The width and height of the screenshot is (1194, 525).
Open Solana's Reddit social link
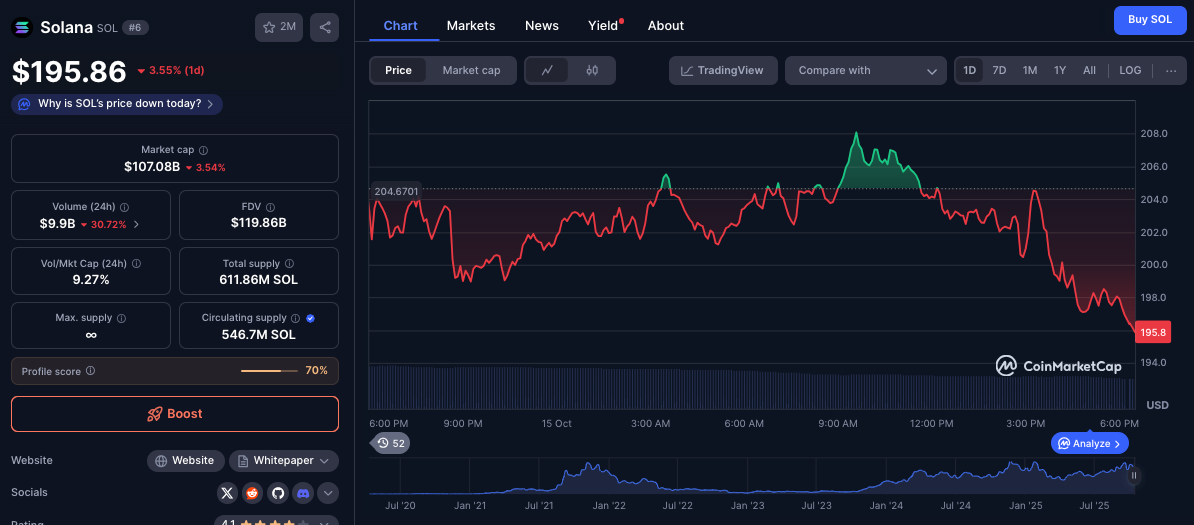[252, 492]
